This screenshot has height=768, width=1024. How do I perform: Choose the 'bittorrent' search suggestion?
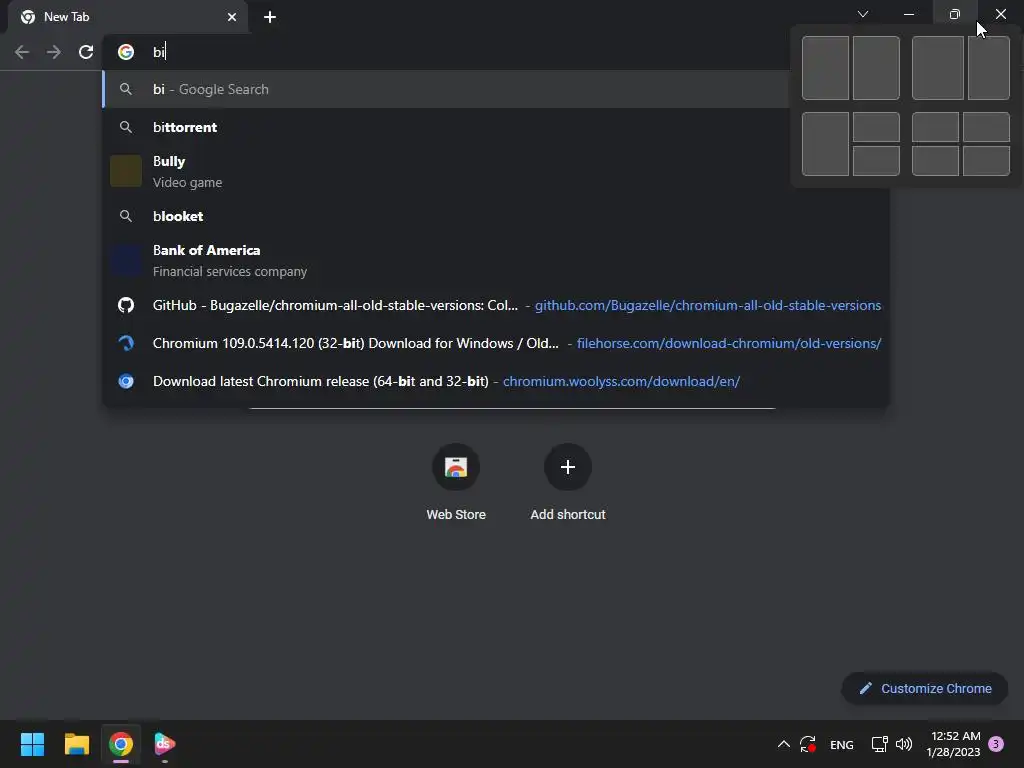coord(496,127)
